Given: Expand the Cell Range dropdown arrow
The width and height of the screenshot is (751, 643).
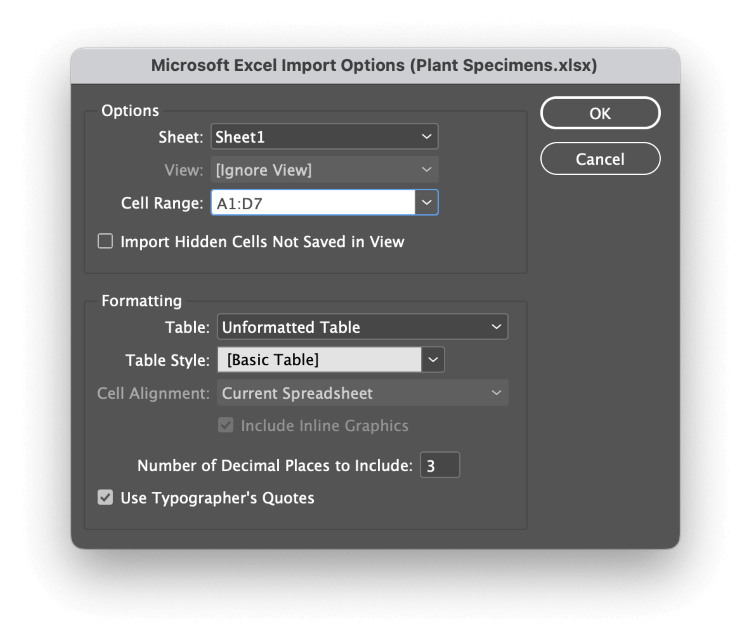Looking at the screenshot, I should [x=426, y=203].
